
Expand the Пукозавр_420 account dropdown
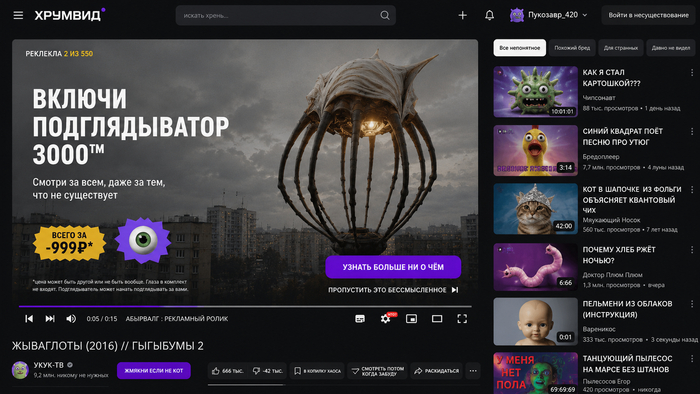click(585, 15)
